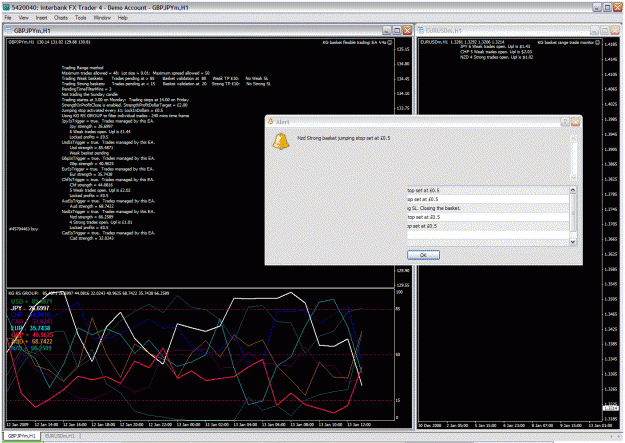Click the small bell icon in the Alert title bar
This screenshot has width=625, height=443.
(x=271, y=122)
